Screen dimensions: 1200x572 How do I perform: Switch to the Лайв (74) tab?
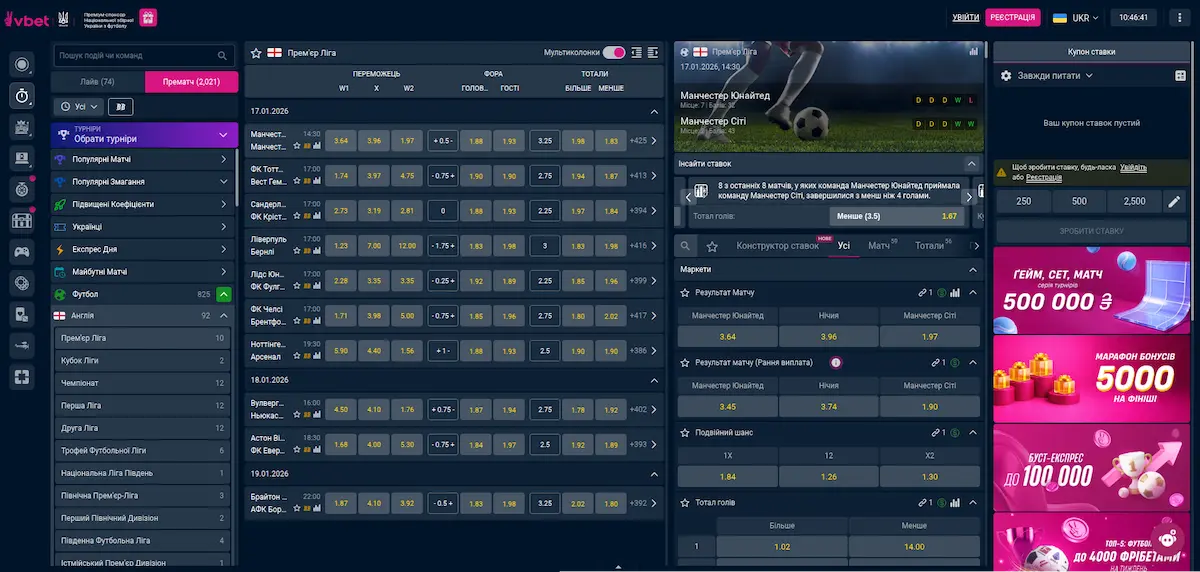[98, 82]
